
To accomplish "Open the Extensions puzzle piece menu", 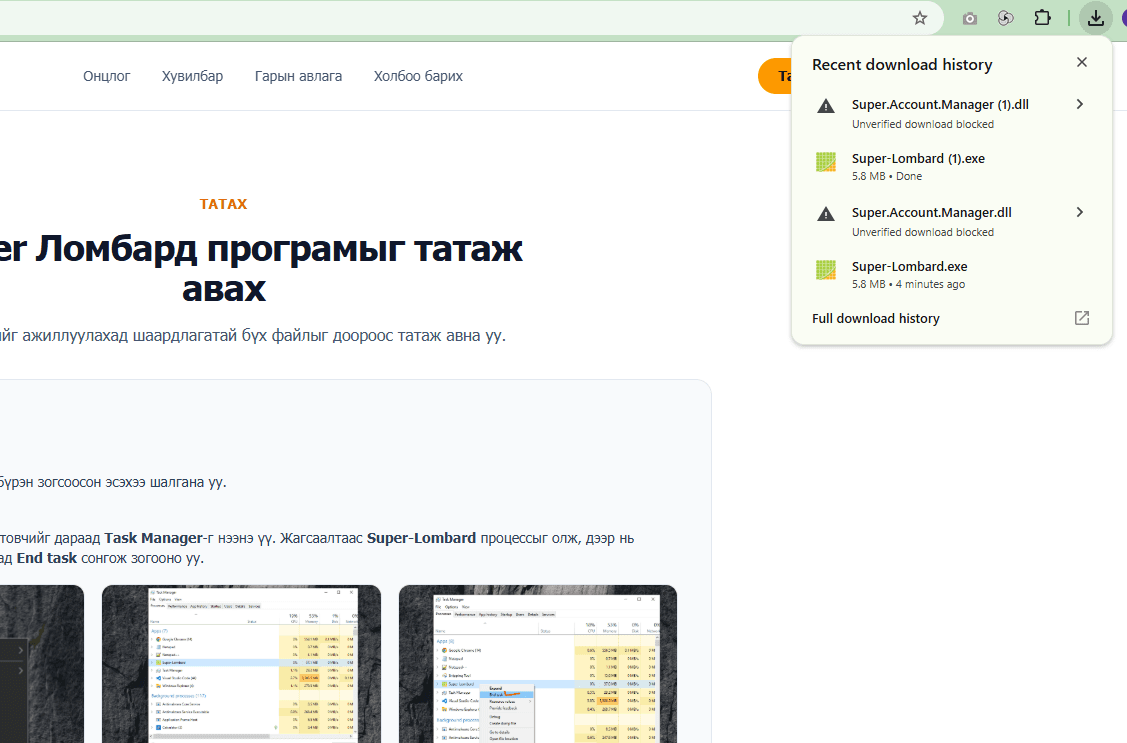I will click(x=1042, y=18).
